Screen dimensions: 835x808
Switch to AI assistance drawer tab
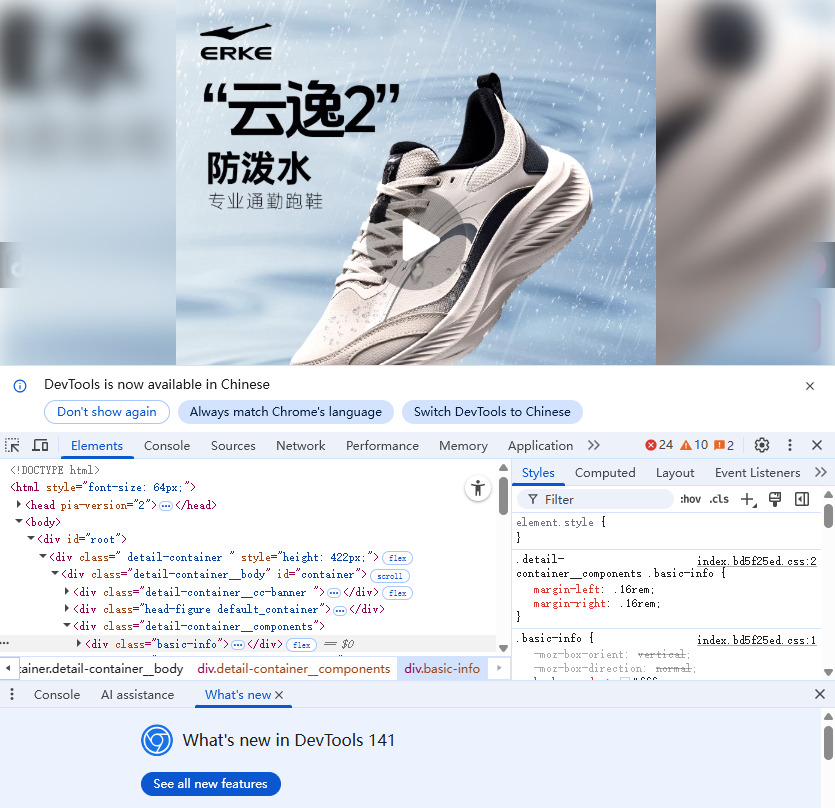pos(137,695)
